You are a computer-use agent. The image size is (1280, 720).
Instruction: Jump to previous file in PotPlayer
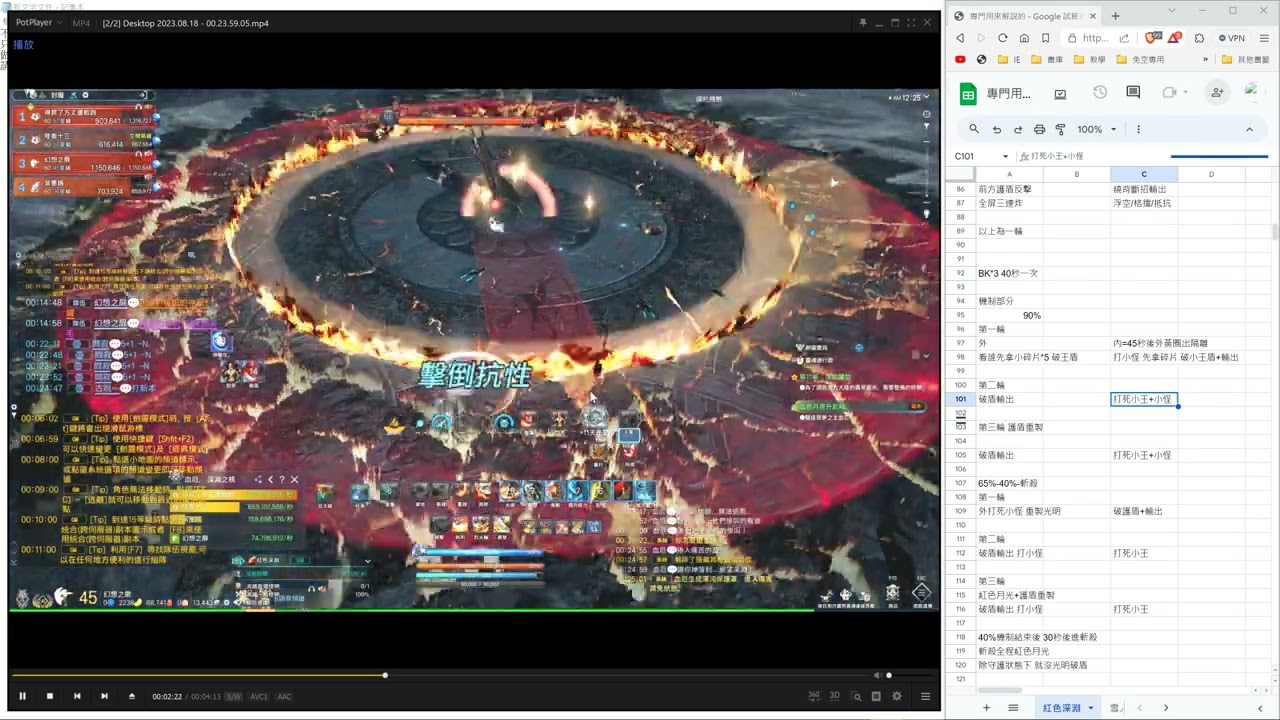(77, 696)
